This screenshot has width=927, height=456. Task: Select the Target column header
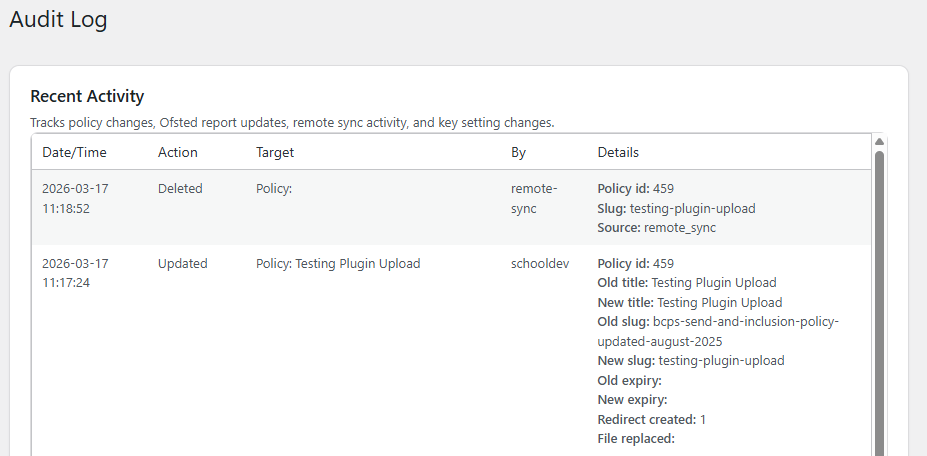tap(275, 152)
